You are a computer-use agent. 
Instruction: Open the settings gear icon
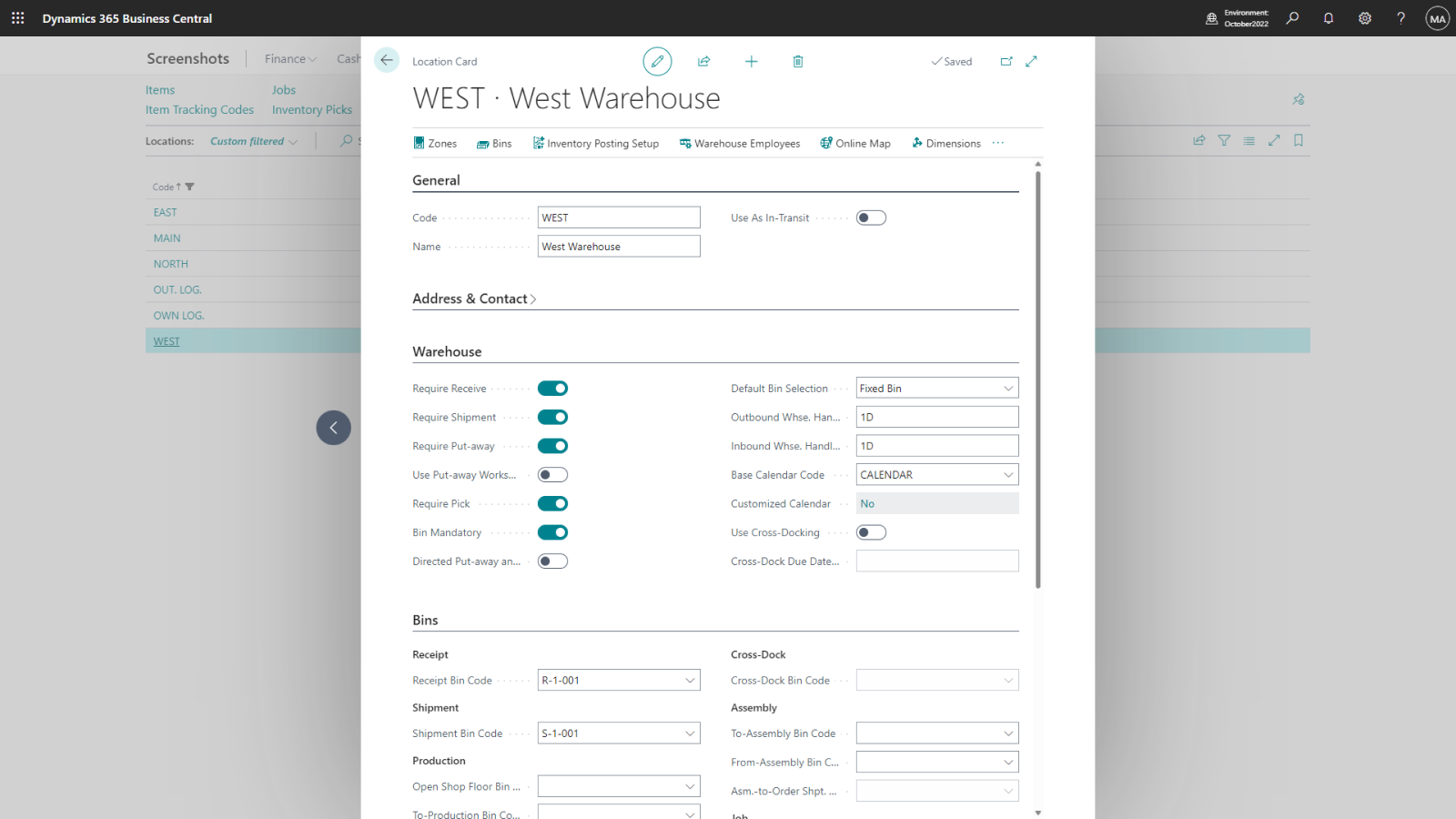click(1365, 18)
